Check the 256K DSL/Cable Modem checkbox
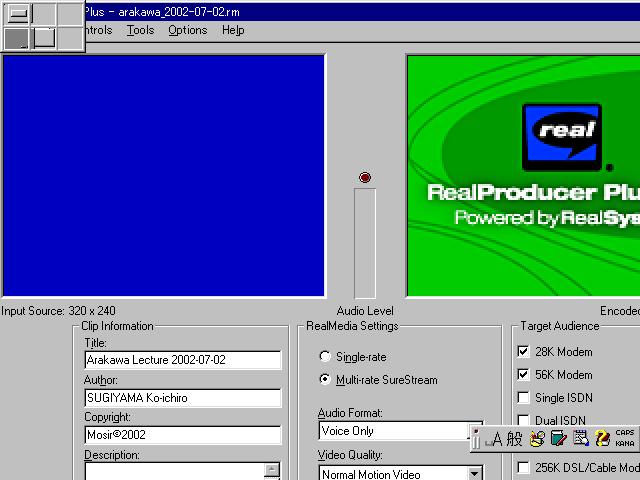Image resolution: width=640 pixels, height=480 pixels. pos(523,467)
